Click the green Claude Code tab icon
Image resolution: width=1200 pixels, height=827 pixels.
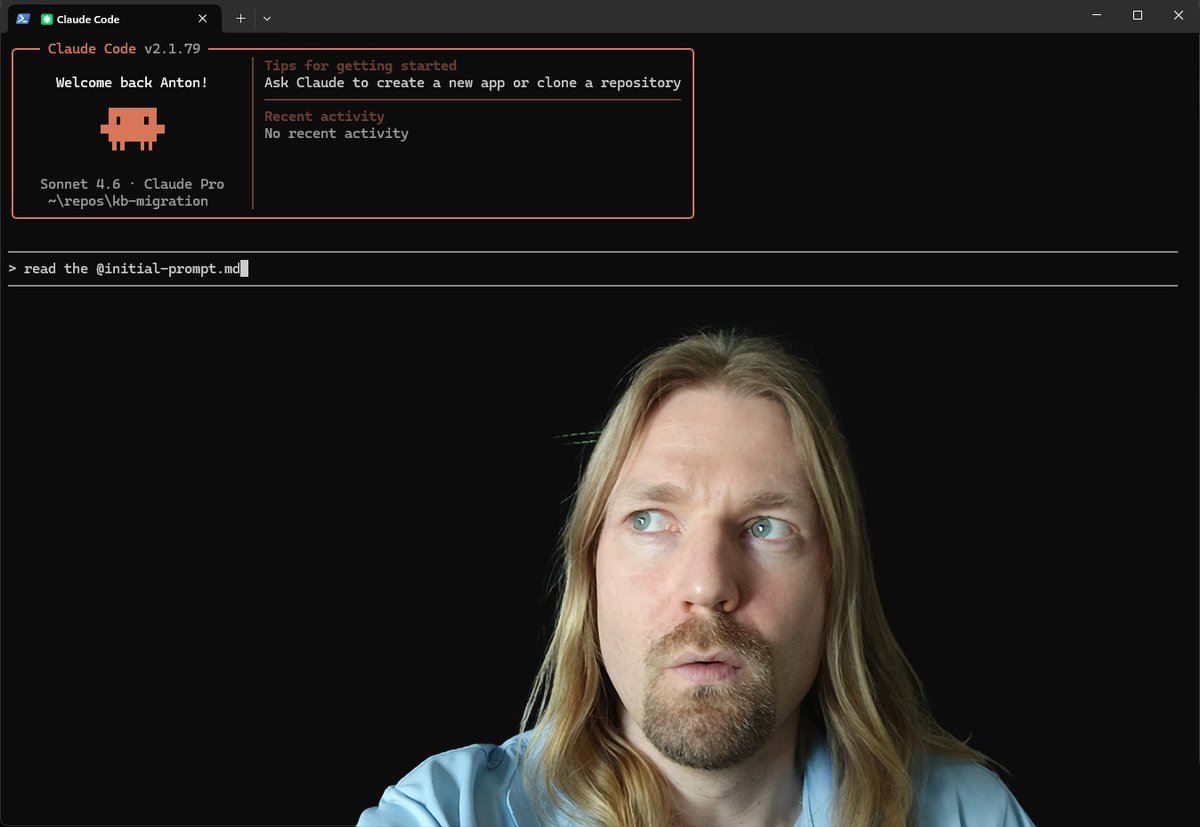coord(47,18)
